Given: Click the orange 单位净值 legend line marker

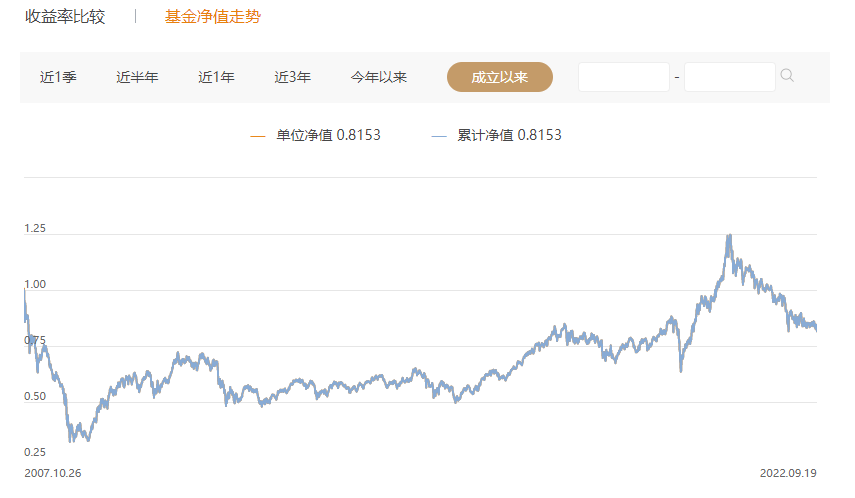Looking at the screenshot, I should click(x=258, y=136).
